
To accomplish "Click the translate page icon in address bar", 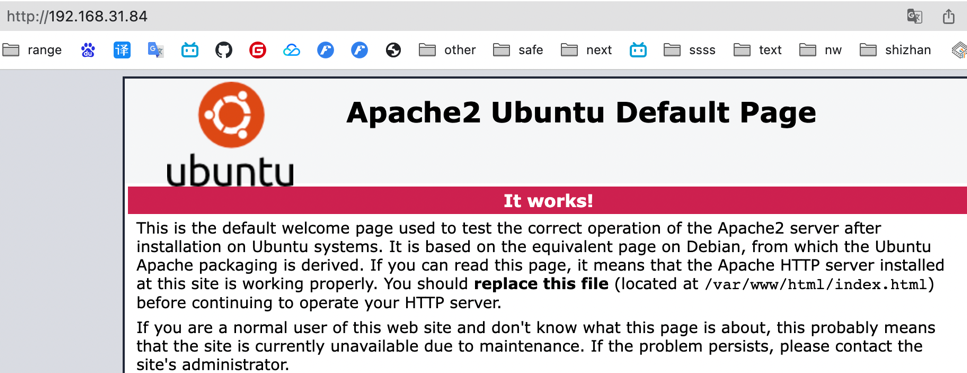I will 915,17.
